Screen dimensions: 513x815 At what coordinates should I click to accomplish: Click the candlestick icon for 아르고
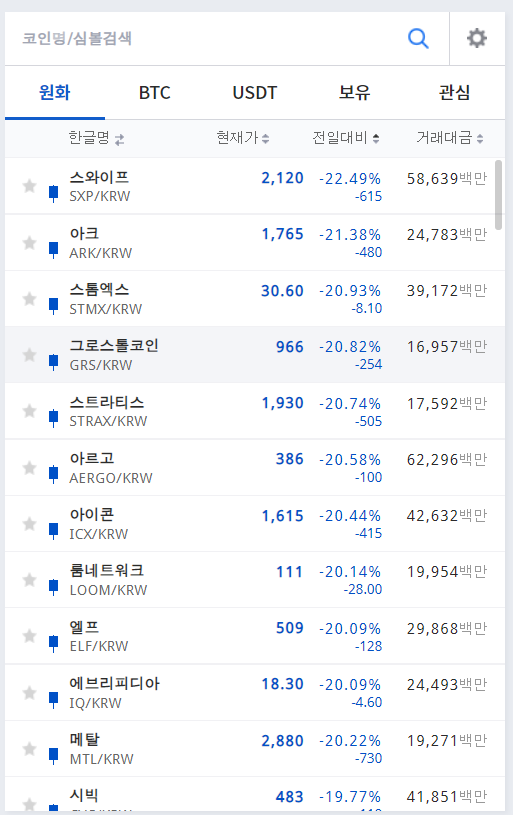click(x=53, y=474)
